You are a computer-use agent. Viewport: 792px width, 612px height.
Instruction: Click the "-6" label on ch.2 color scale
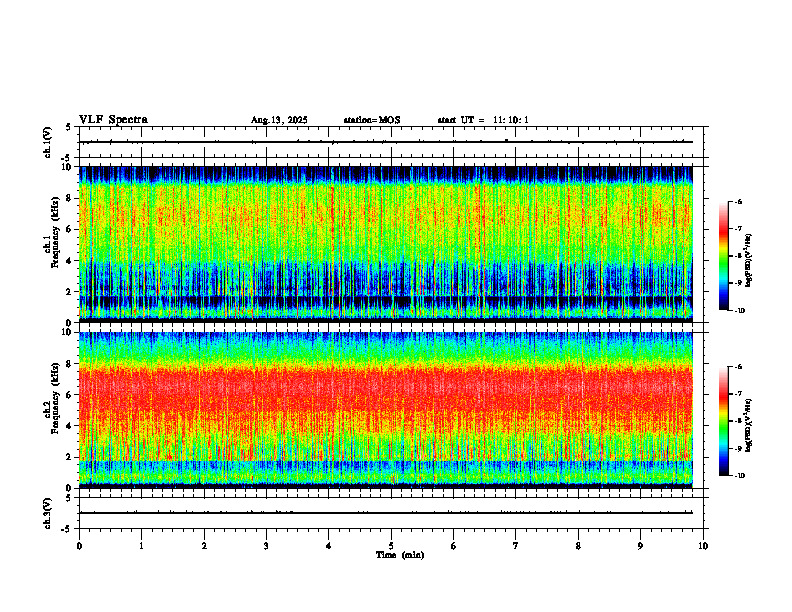738,367
